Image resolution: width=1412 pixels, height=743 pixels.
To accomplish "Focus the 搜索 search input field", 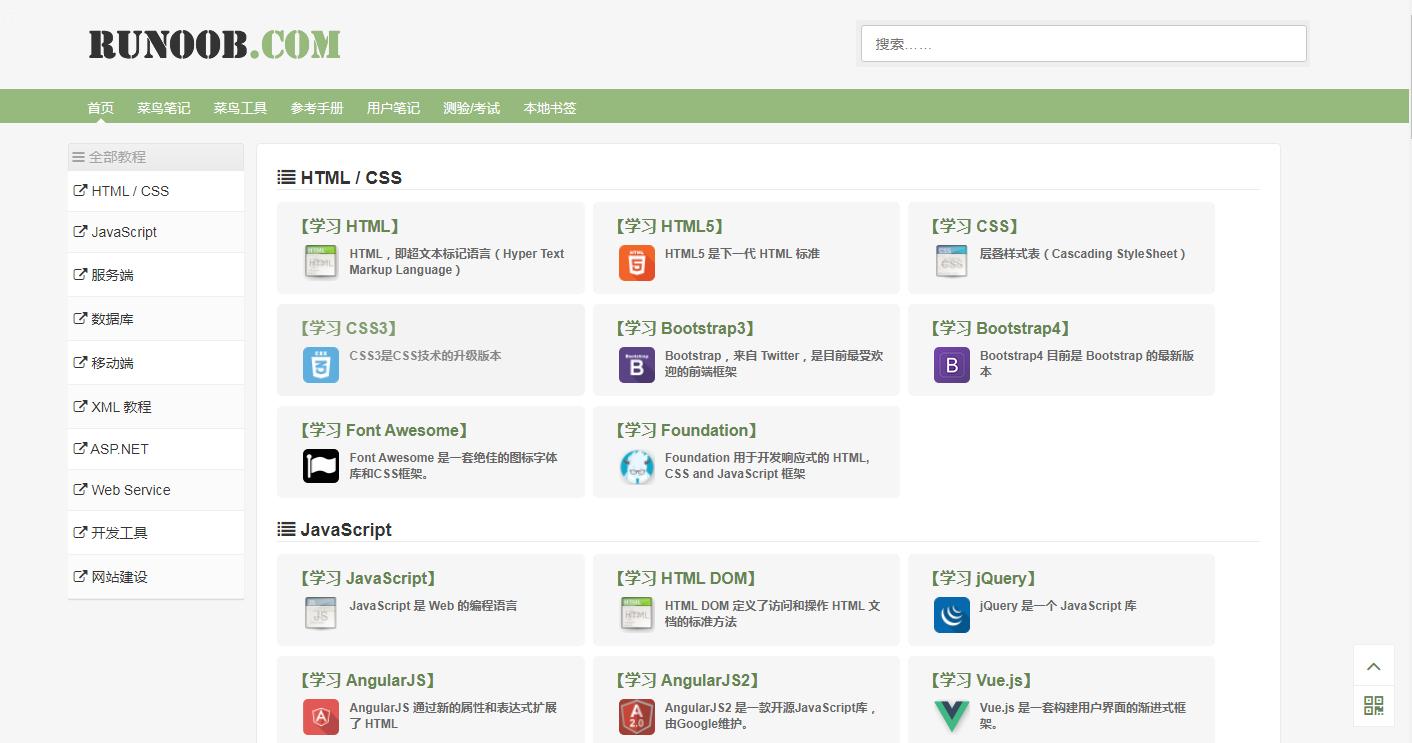I will tap(1084, 44).
